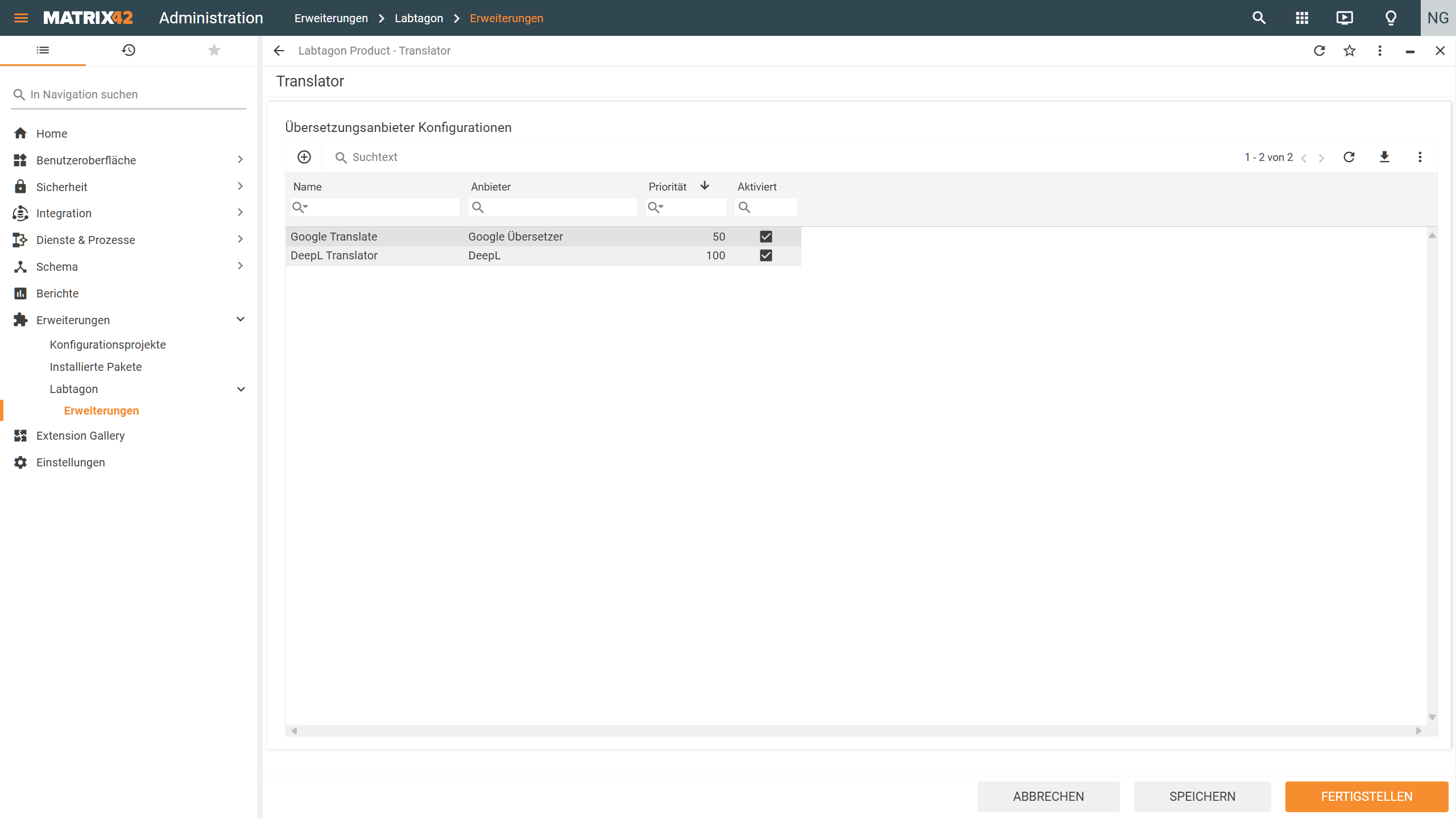The height and width of the screenshot is (819, 1456).
Task: Click Labtagon breadcrumb link
Action: pyautogui.click(x=419, y=18)
